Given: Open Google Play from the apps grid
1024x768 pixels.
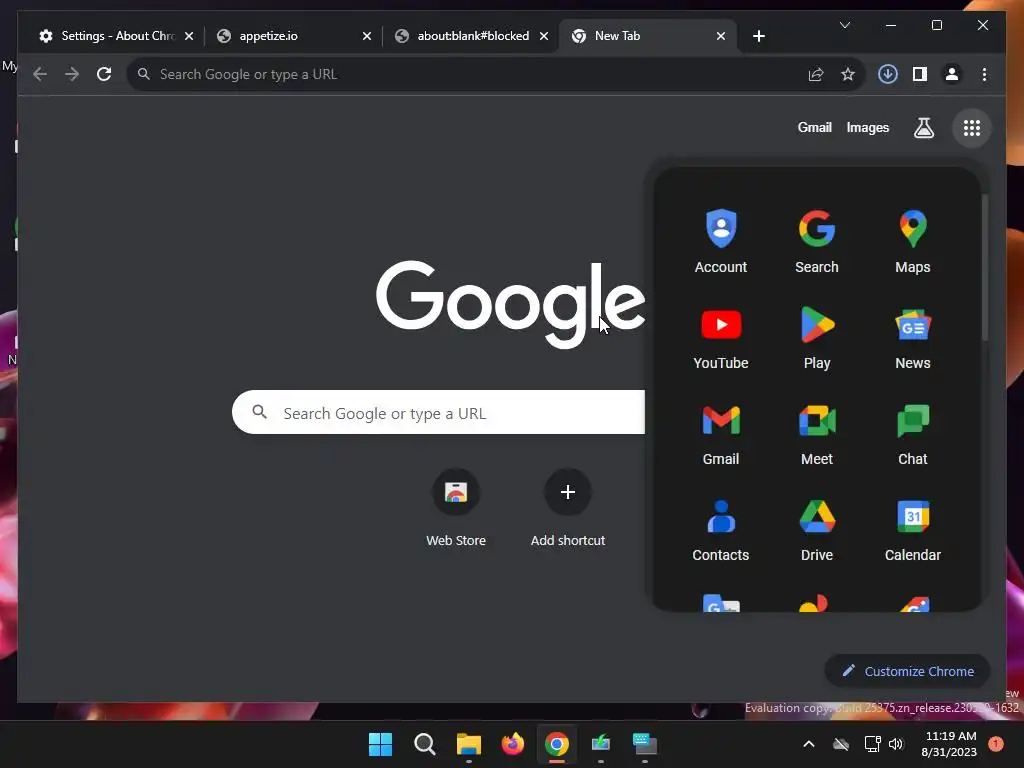Looking at the screenshot, I should (816, 337).
